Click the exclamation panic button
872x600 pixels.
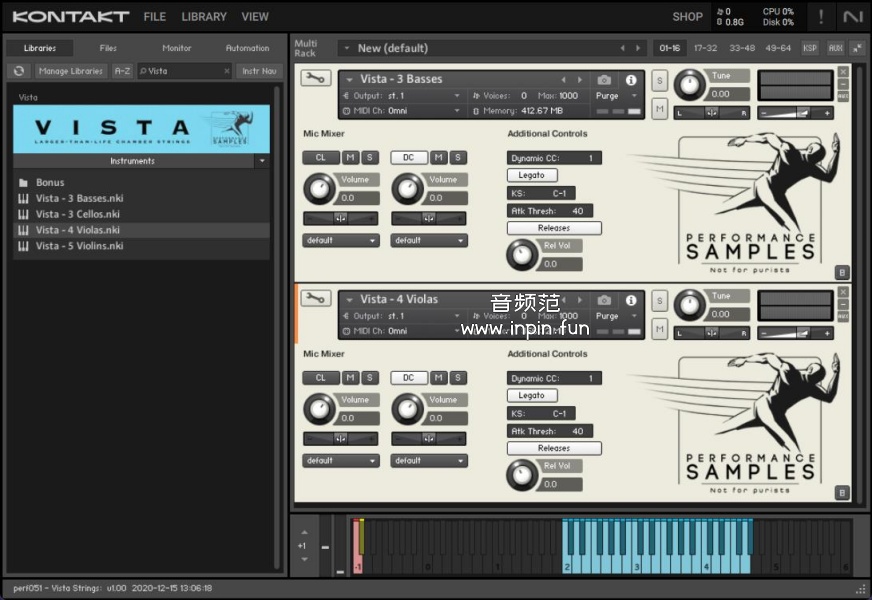(x=821, y=17)
